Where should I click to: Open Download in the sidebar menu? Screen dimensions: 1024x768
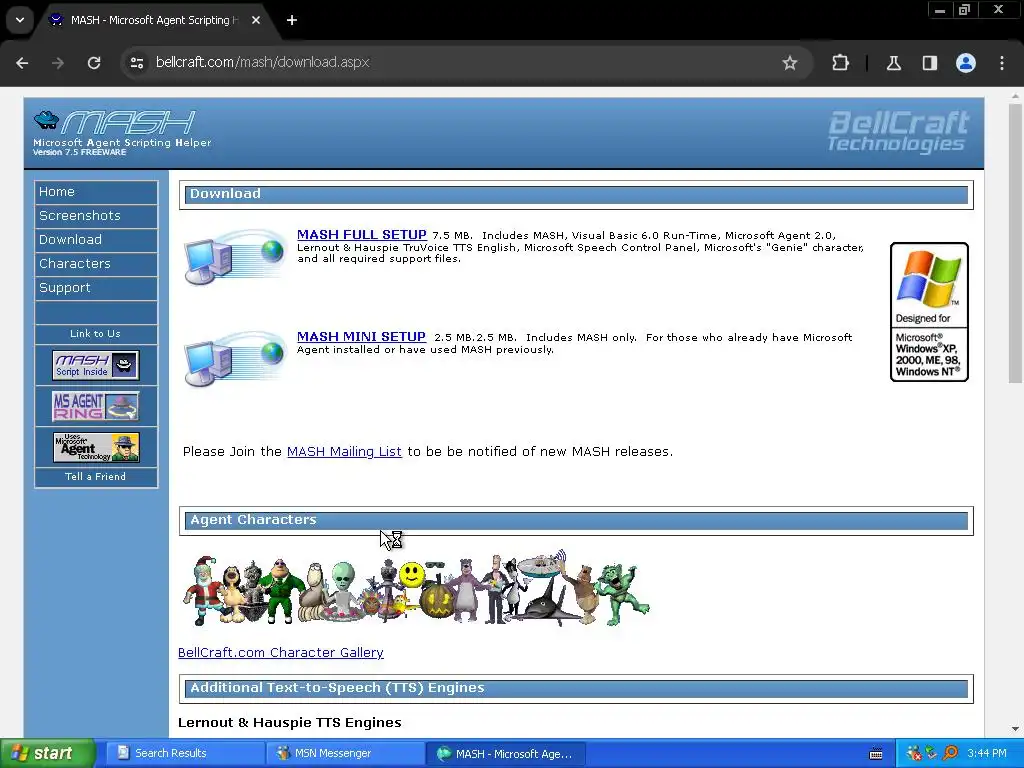[x=96, y=240]
